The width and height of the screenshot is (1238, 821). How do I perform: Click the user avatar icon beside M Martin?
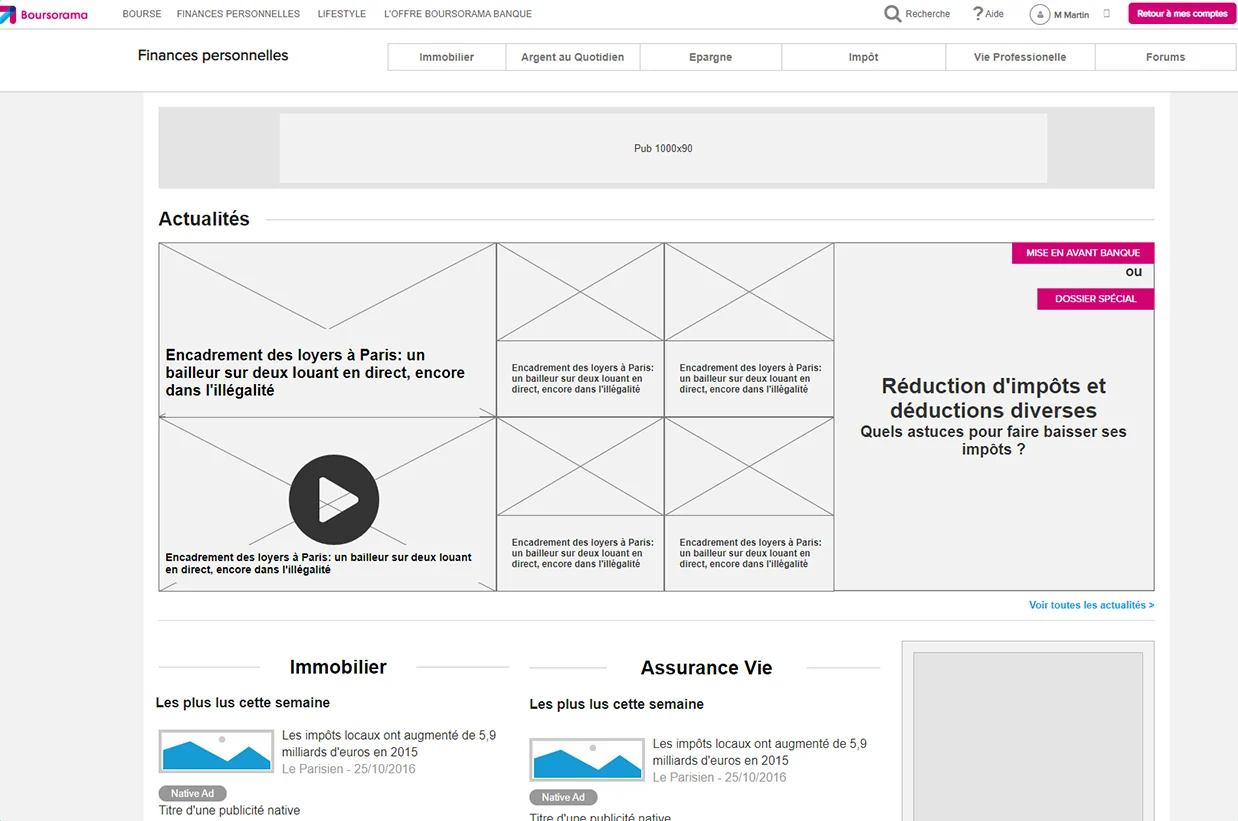click(1040, 14)
